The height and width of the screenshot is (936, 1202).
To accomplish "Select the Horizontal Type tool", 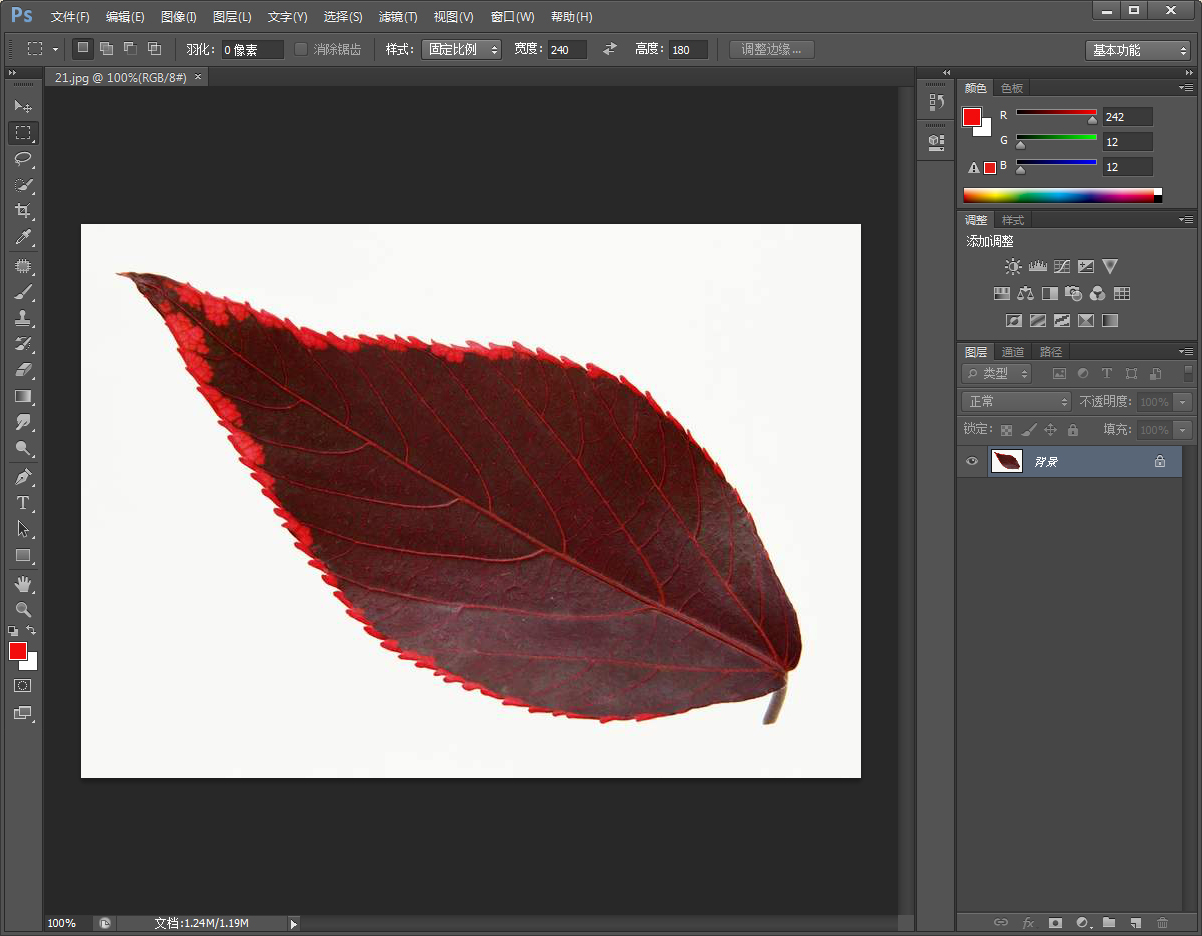I will coord(23,503).
